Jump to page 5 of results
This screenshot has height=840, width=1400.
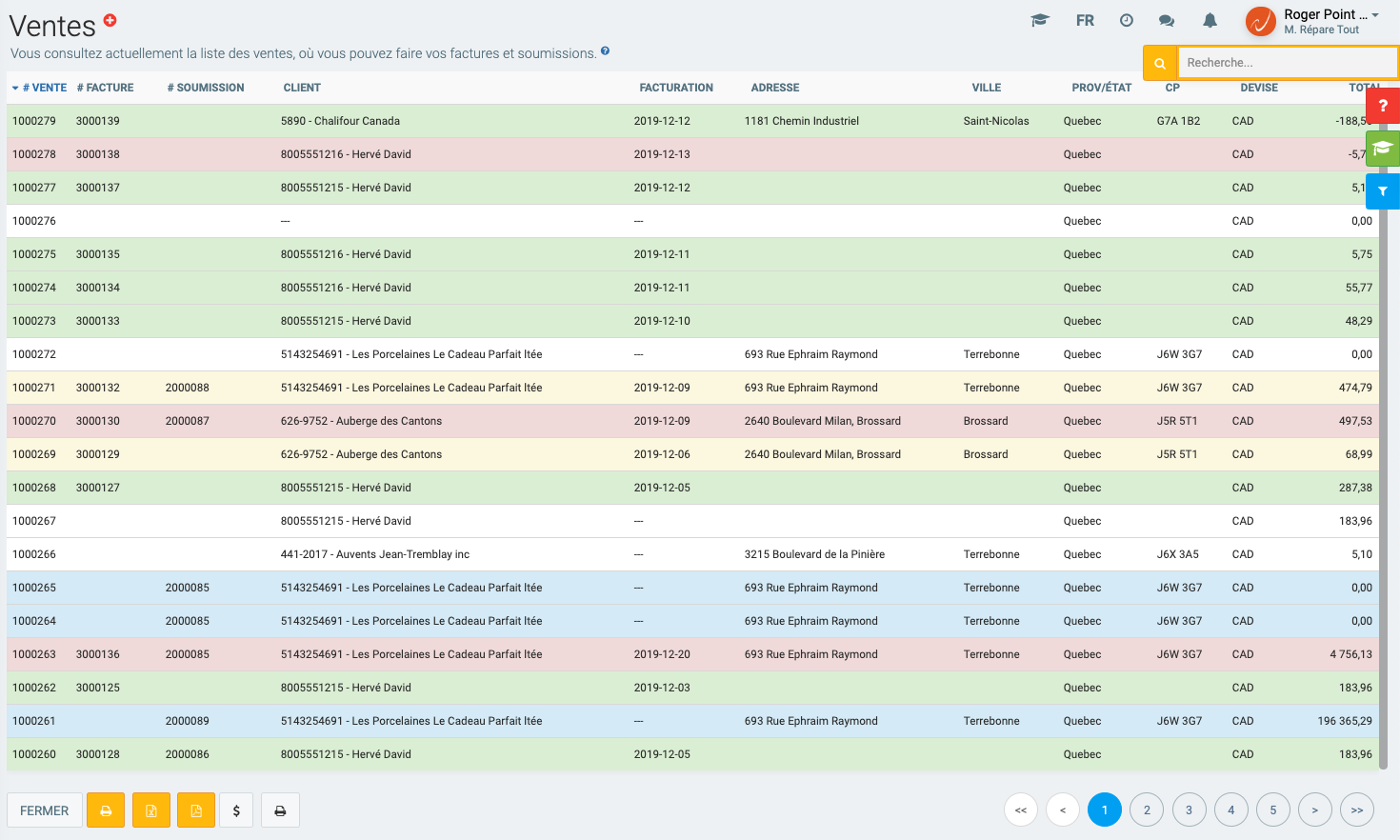[x=1272, y=810]
